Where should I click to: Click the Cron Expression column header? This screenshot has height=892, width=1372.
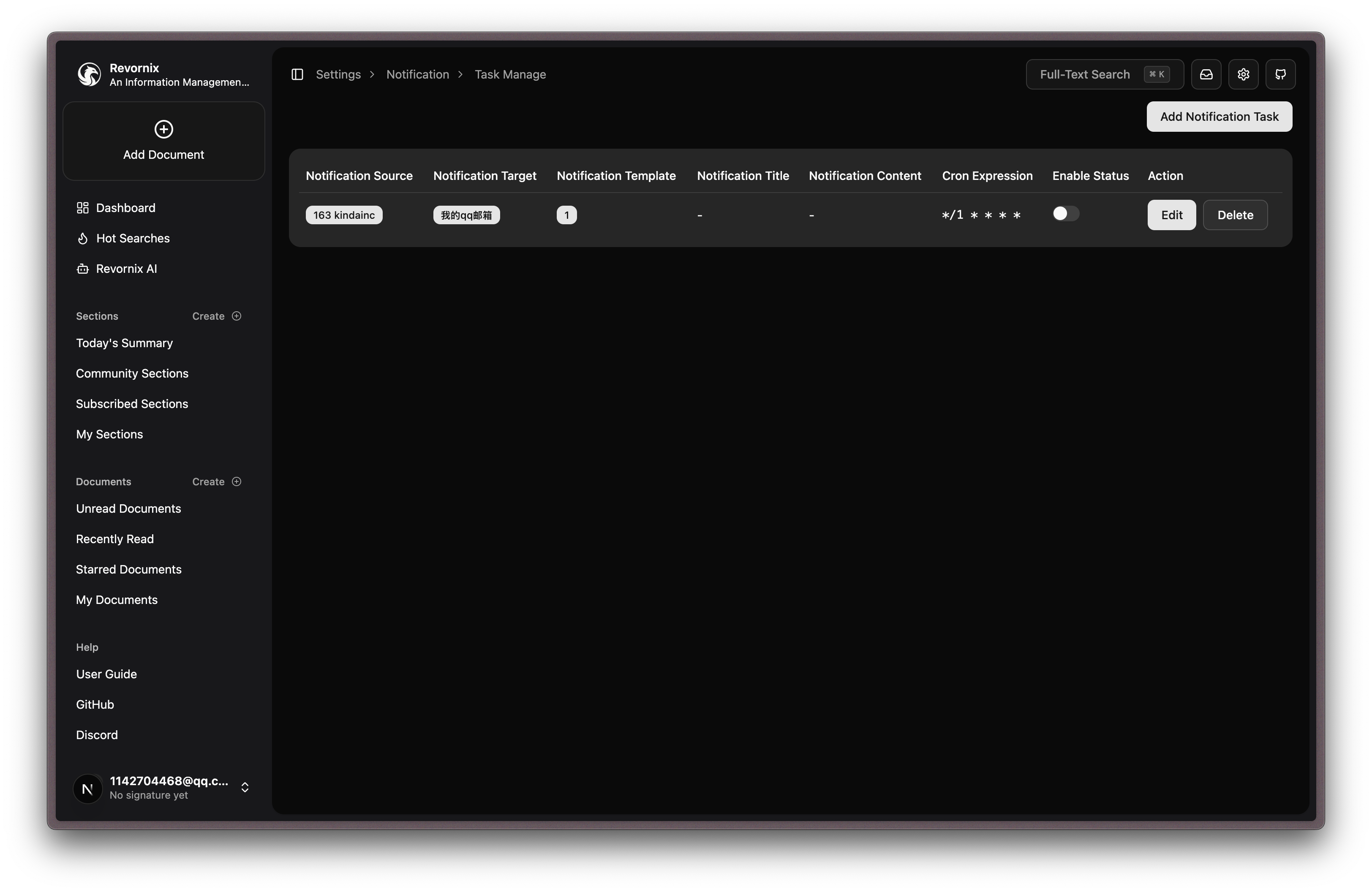tap(987, 176)
